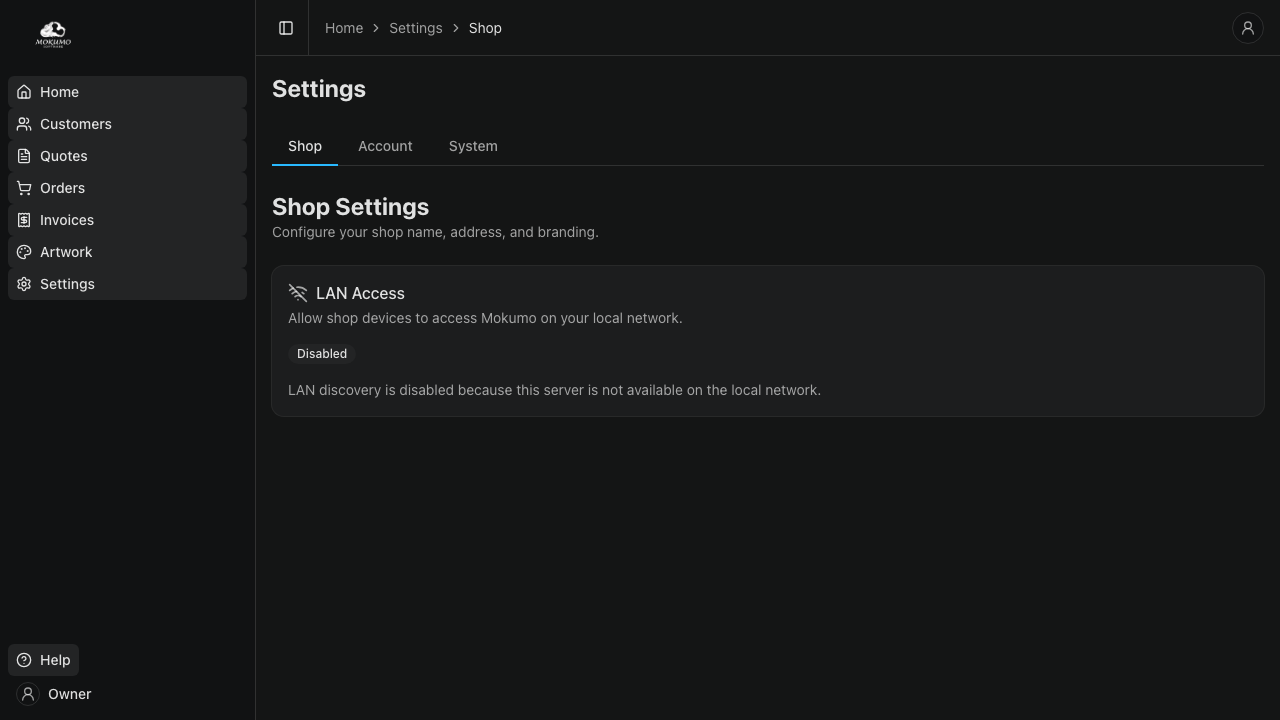This screenshot has height=720, width=1280.
Task: Click the house icon beside Home in the sidebar
Action: pos(24,92)
